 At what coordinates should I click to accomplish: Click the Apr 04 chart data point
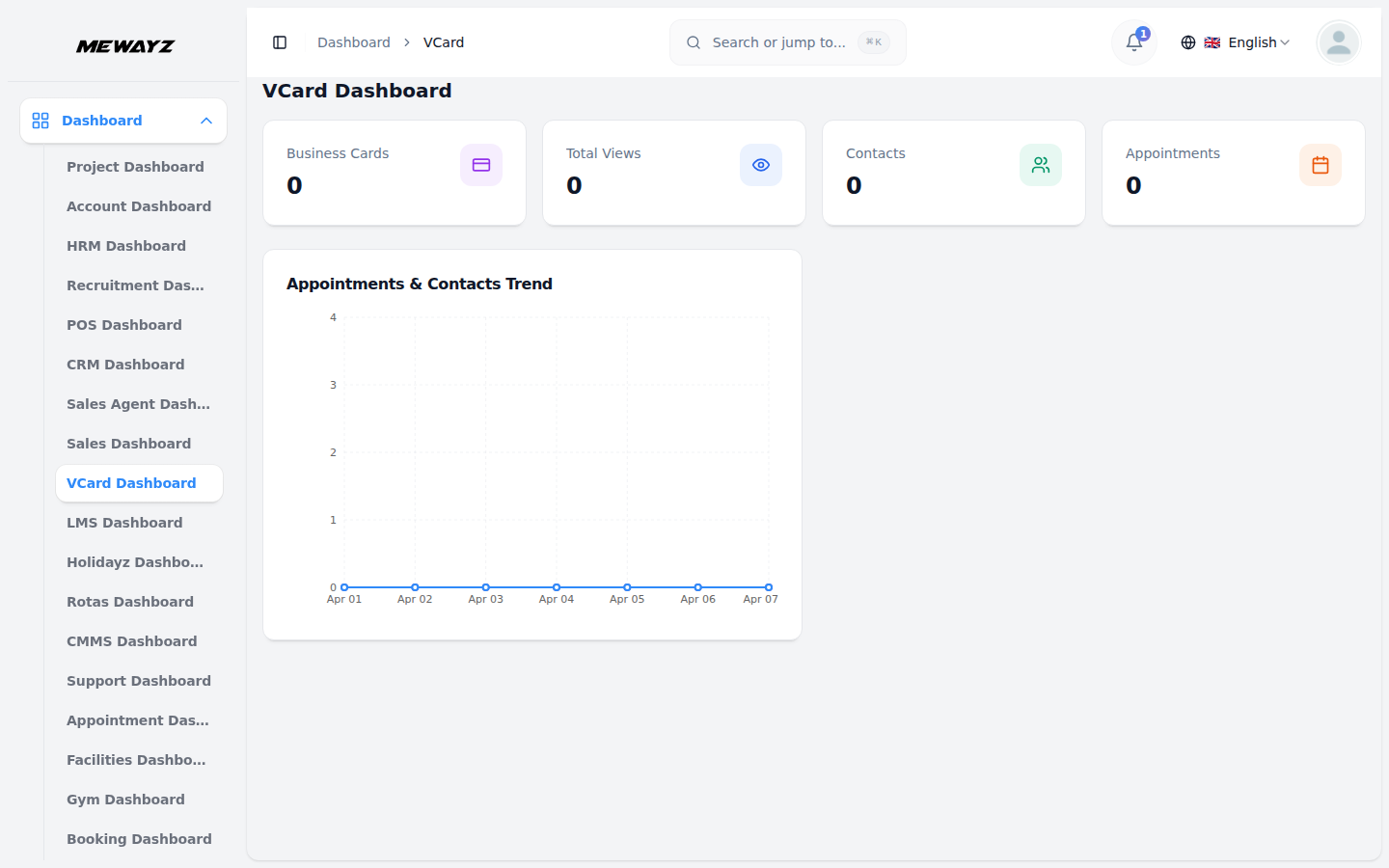(x=557, y=587)
